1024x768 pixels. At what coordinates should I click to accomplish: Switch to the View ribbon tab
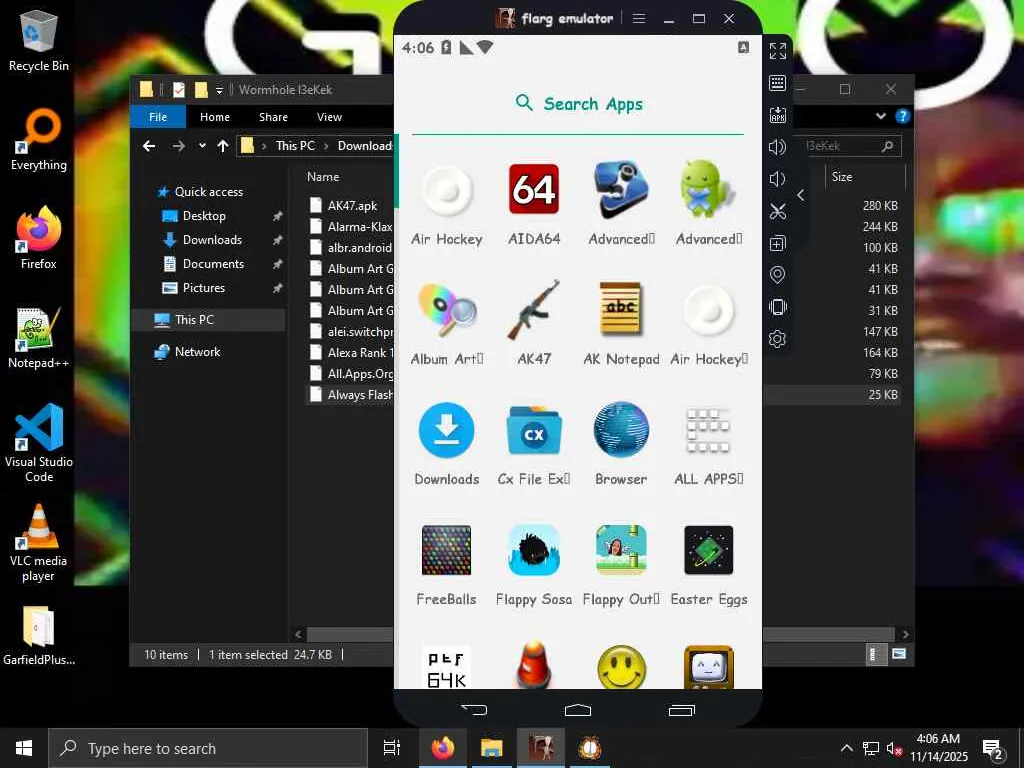coord(329,117)
